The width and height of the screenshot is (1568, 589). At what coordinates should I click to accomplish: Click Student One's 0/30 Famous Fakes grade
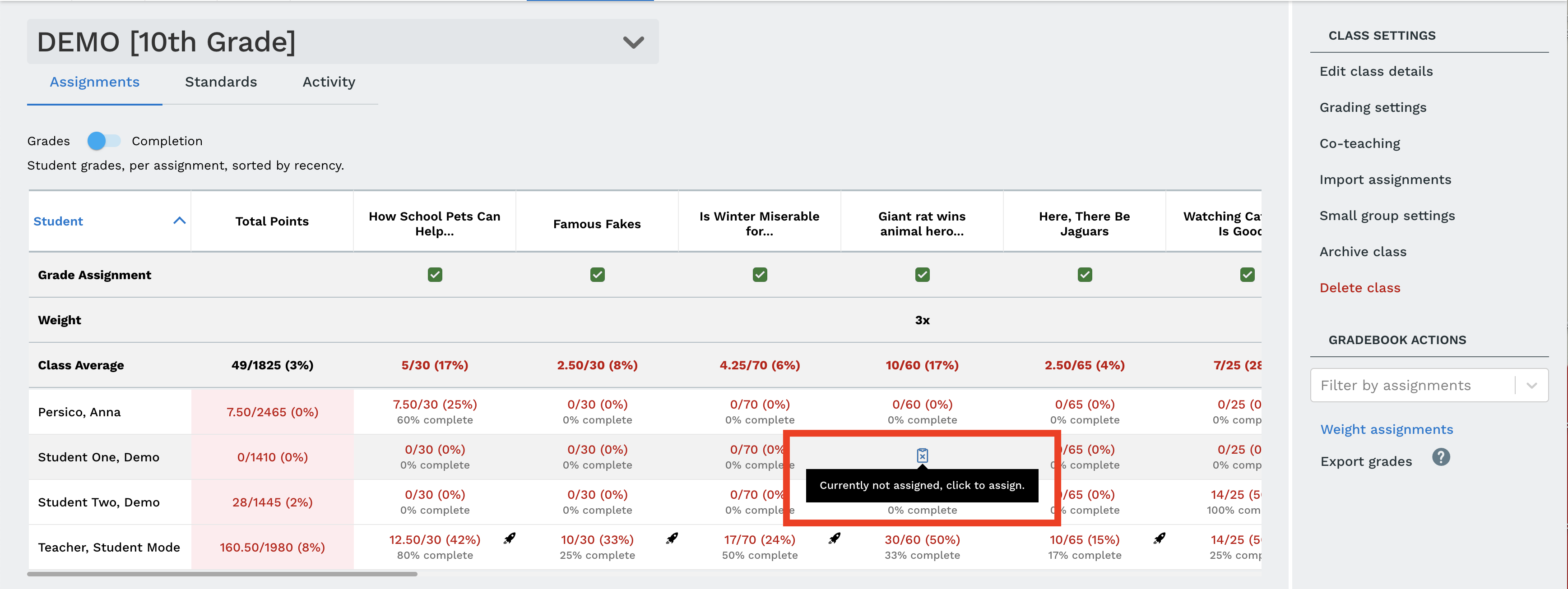click(597, 449)
